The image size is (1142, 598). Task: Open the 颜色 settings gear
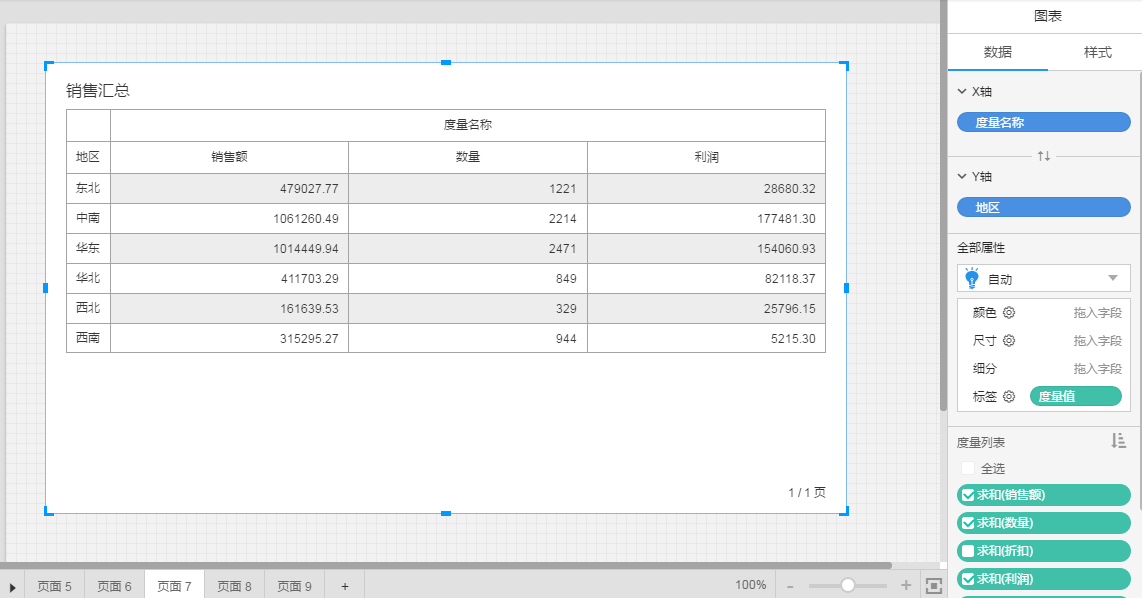click(1009, 313)
